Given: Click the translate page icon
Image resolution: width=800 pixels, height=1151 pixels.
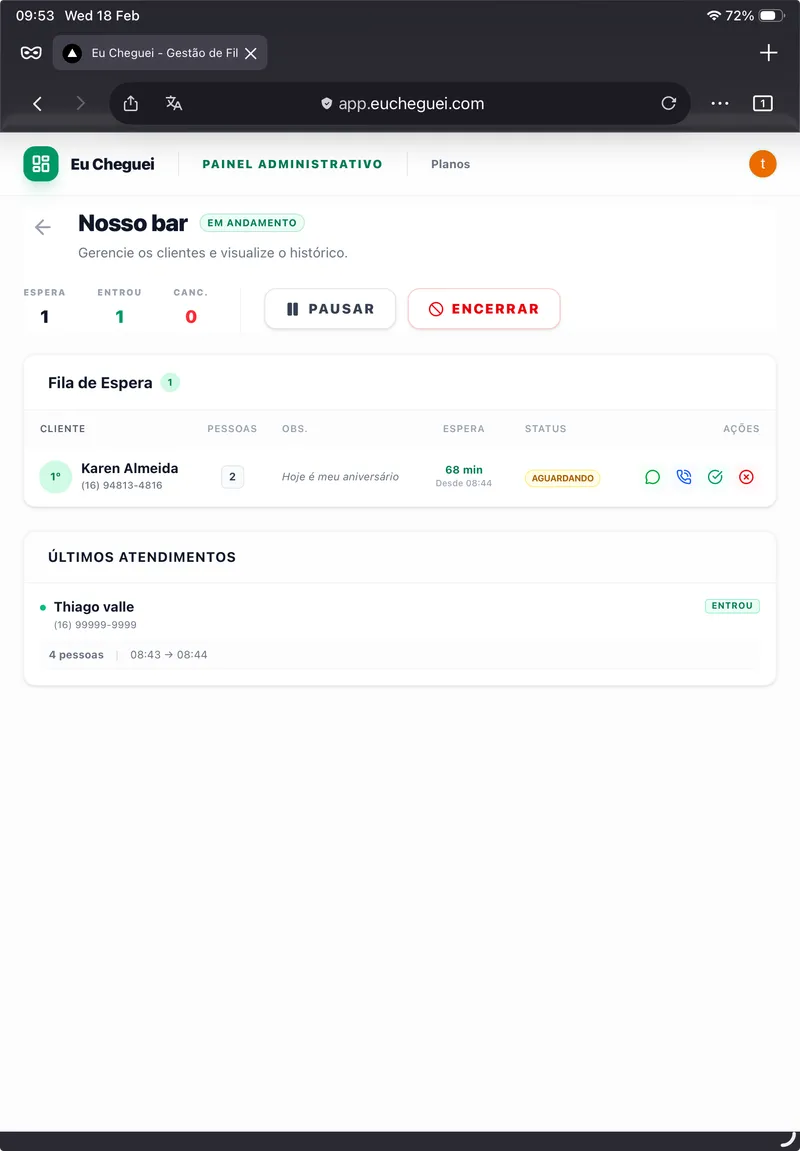Looking at the screenshot, I should [174, 103].
